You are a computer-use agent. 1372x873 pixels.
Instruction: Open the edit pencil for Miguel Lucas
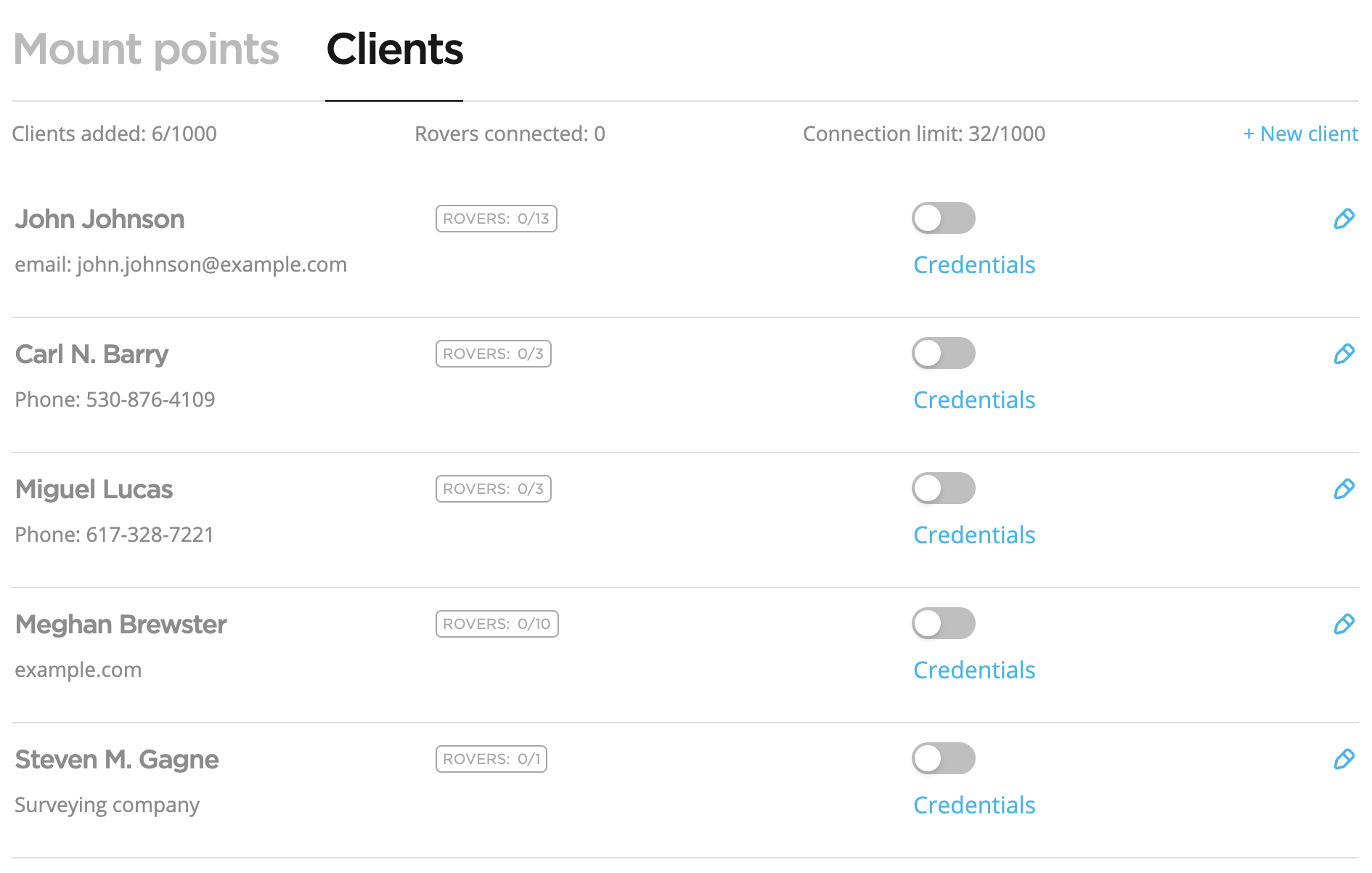1344,489
